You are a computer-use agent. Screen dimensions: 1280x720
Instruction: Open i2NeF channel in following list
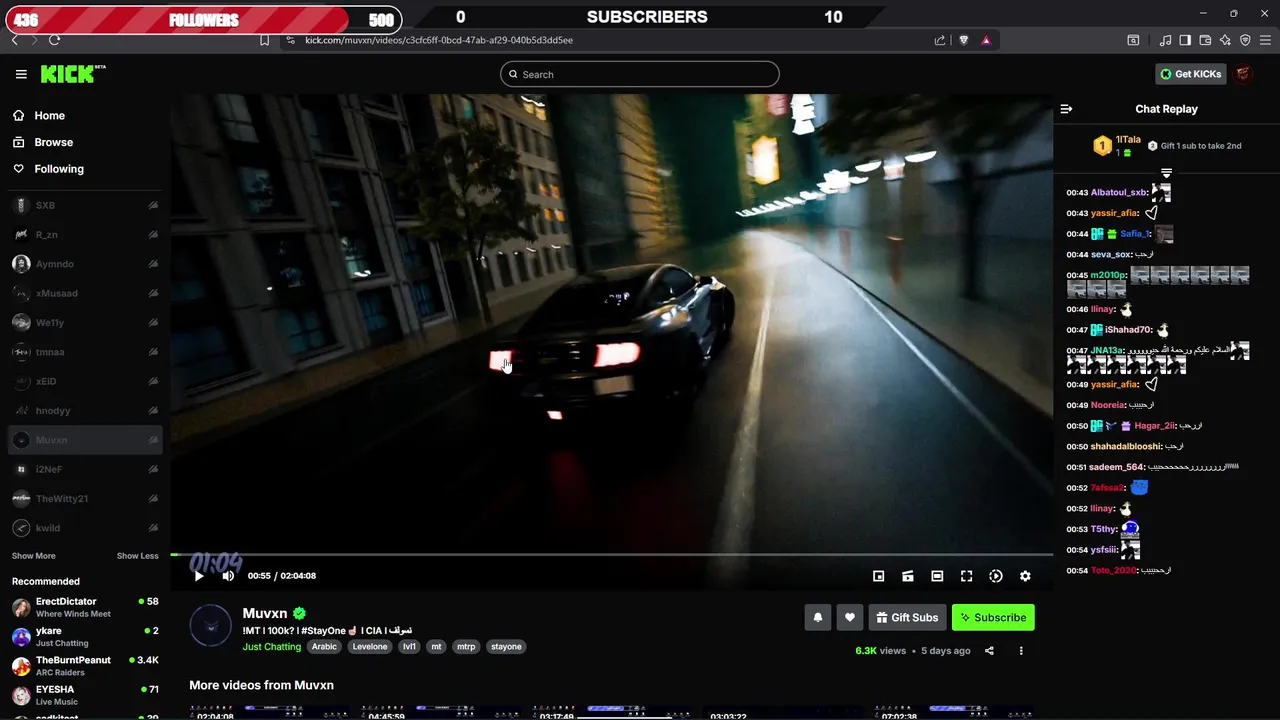pos(85,469)
